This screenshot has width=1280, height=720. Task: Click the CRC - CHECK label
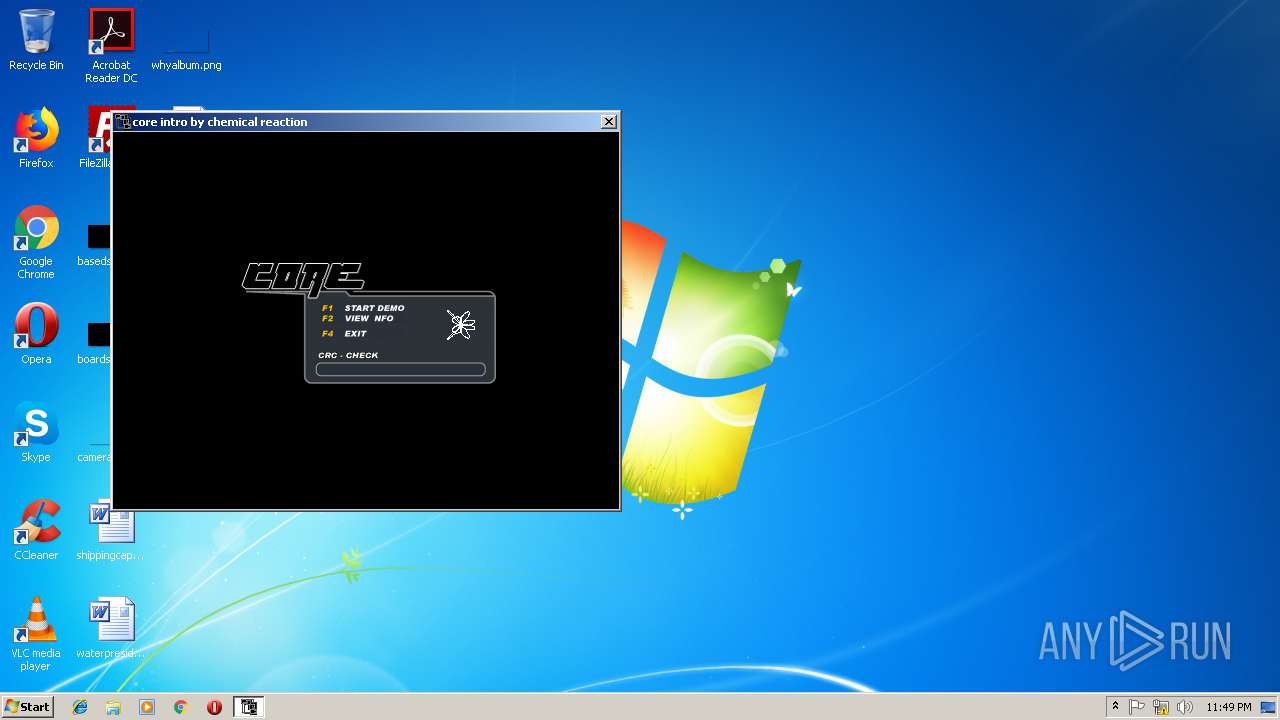pyautogui.click(x=348, y=355)
